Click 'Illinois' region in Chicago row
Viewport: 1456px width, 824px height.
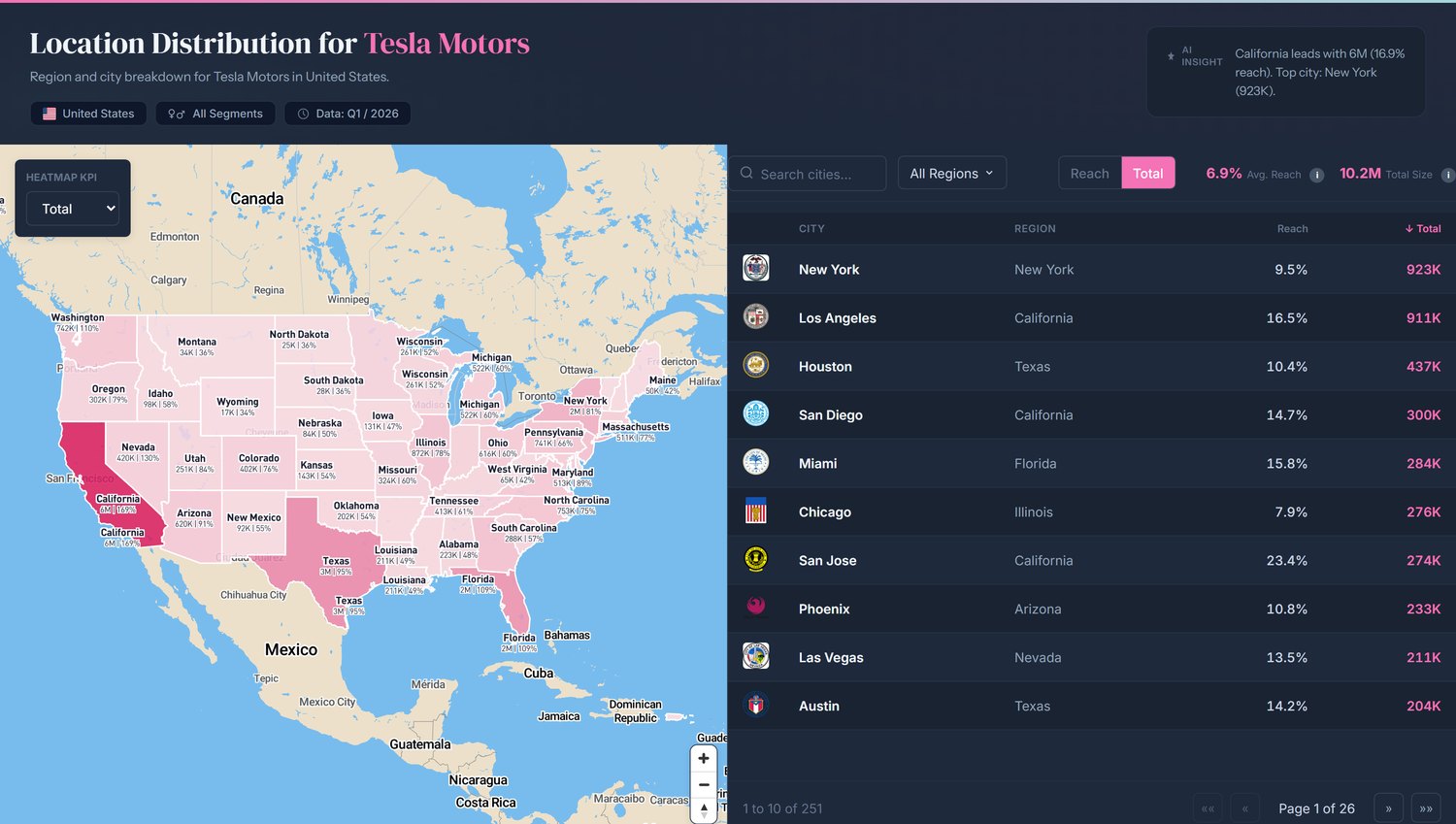pos(1034,512)
